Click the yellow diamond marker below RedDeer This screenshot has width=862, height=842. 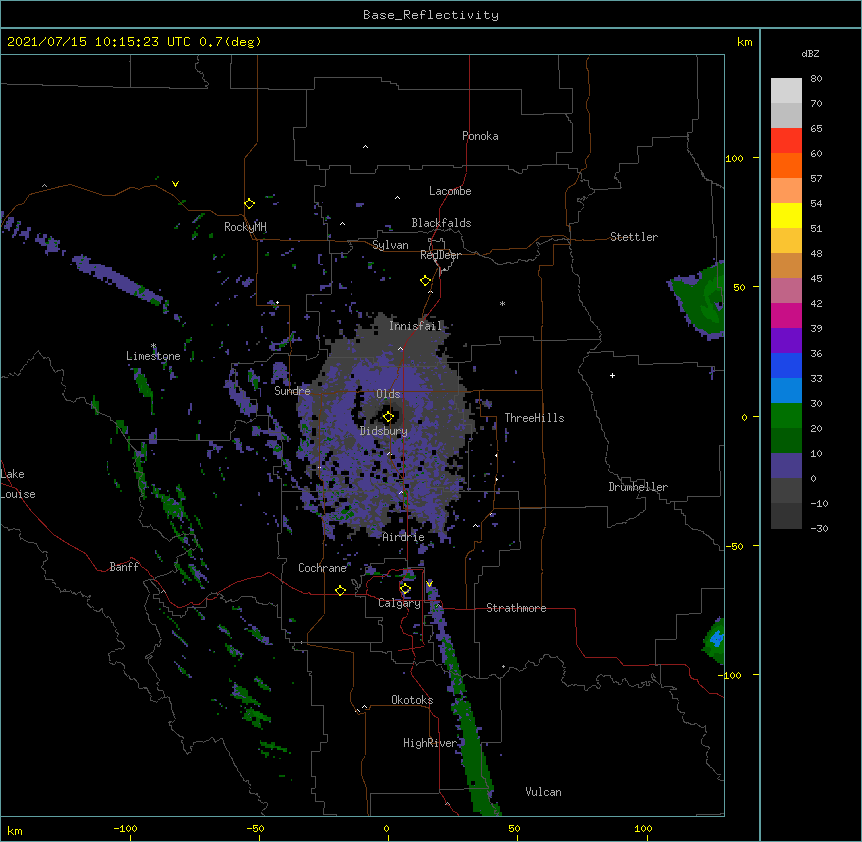[426, 281]
